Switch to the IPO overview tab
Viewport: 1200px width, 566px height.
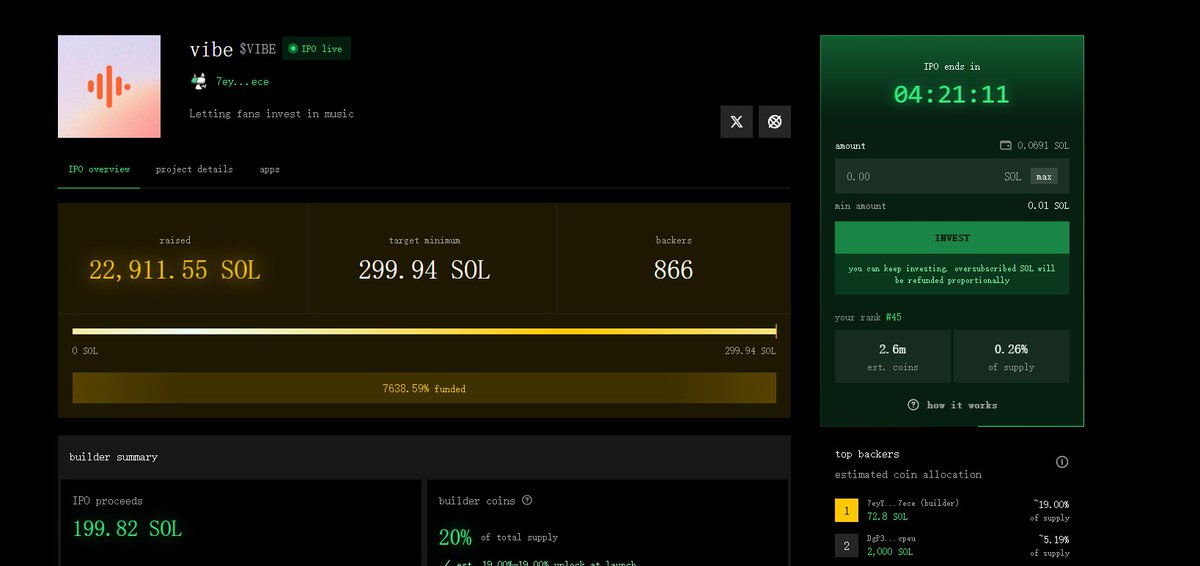(x=99, y=169)
